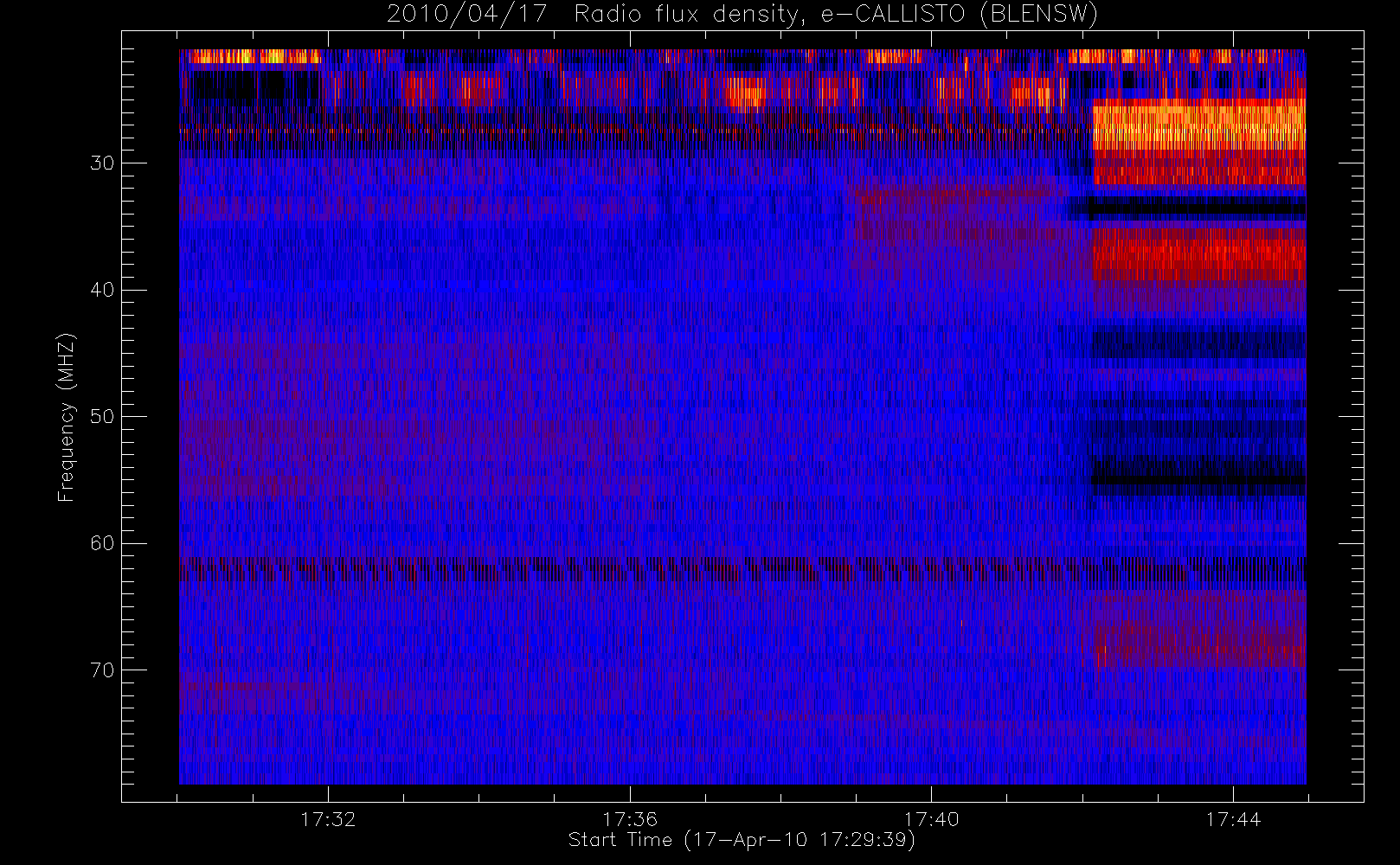Click the date '2010/04/17' in the title
The image size is (1400, 865).
pyautogui.click(x=467, y=15)
